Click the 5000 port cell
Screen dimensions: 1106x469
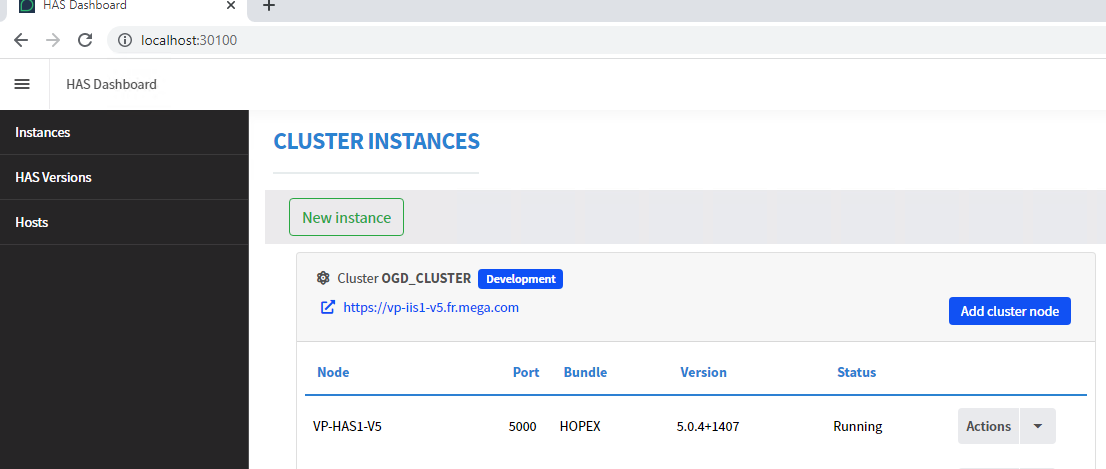point(523,427)
